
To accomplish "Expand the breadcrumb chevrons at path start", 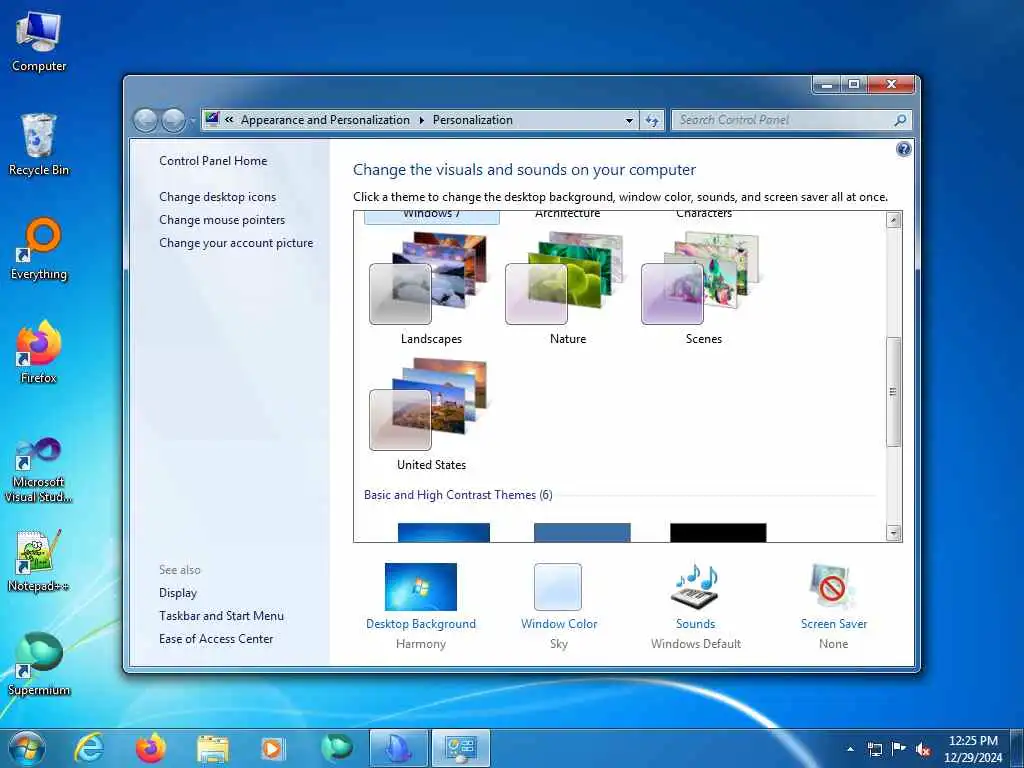I will (x=229, y=120).
